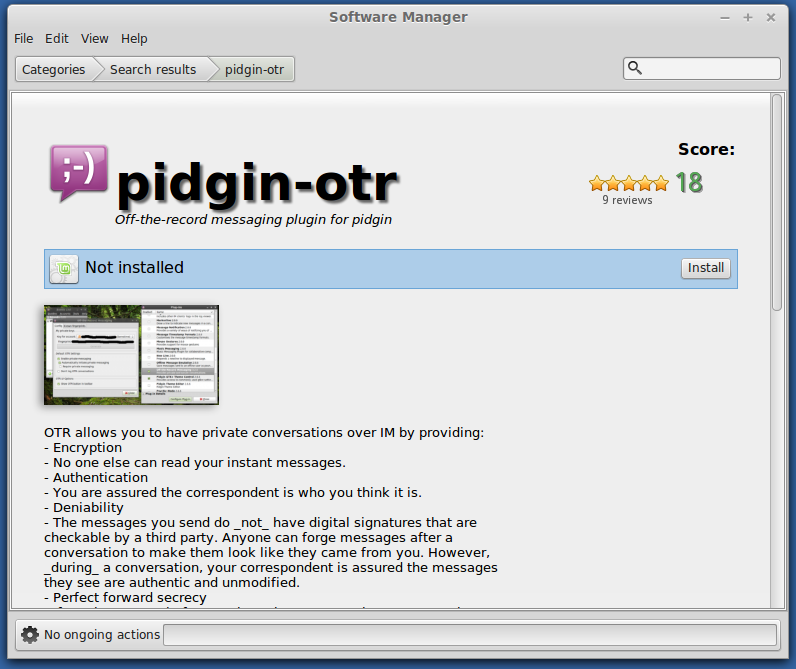Open the Help menu
Screen dimensions: 796x669
134,39
